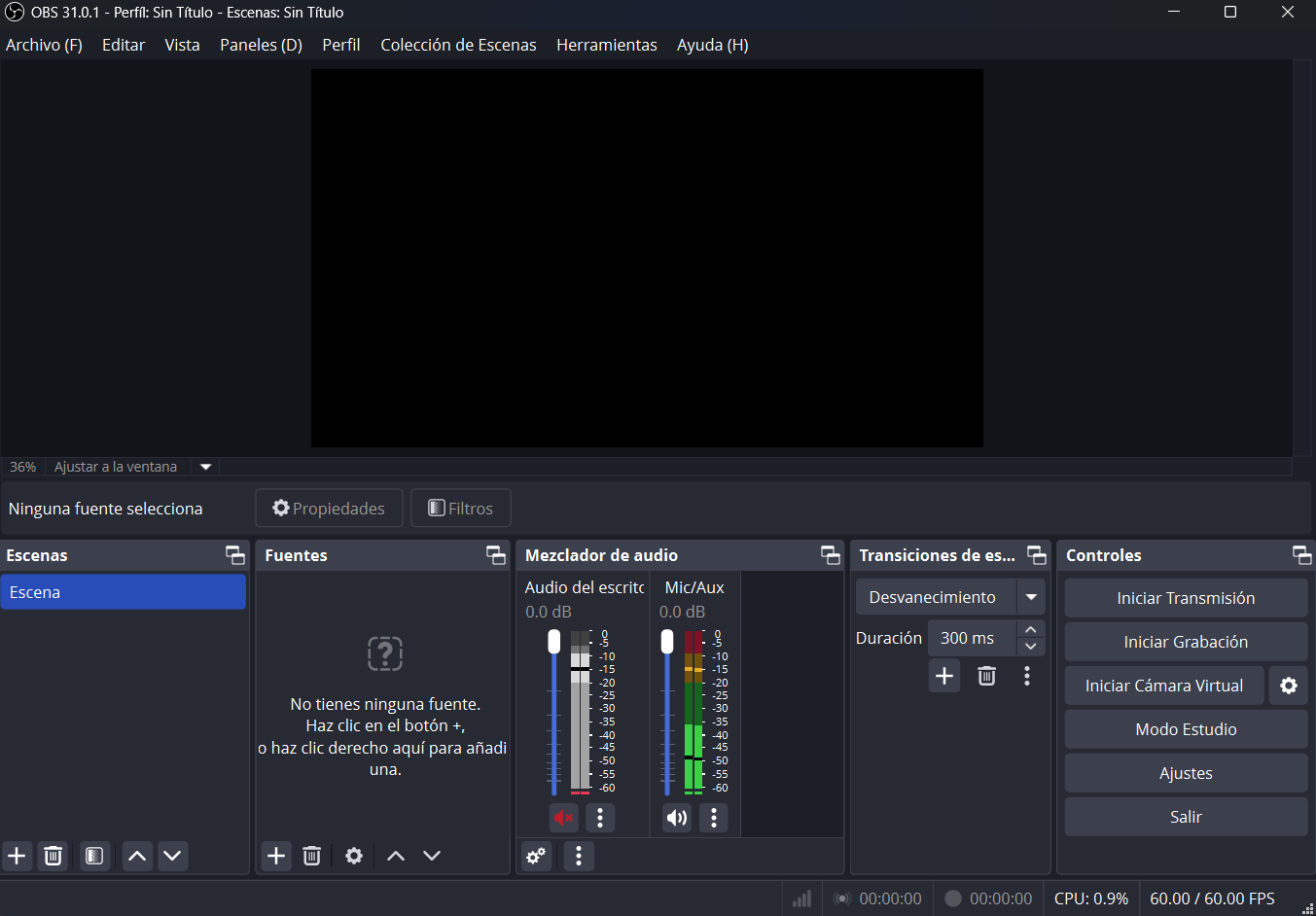1316x916 pixels.
Task: Unmute Audio del escritorio
Action: pyautogui.click(x=563, y=818)
